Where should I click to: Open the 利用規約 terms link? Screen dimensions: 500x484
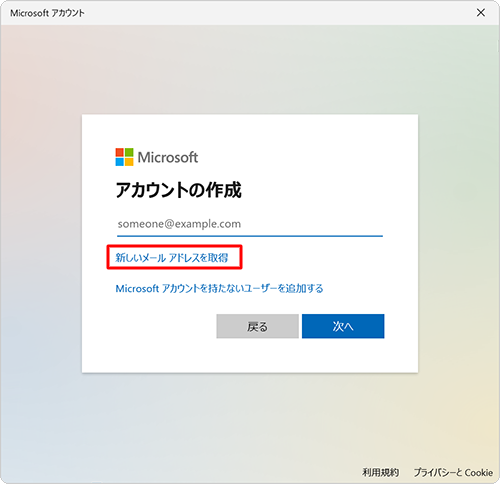pyautogui.click(x=380, y=472)
